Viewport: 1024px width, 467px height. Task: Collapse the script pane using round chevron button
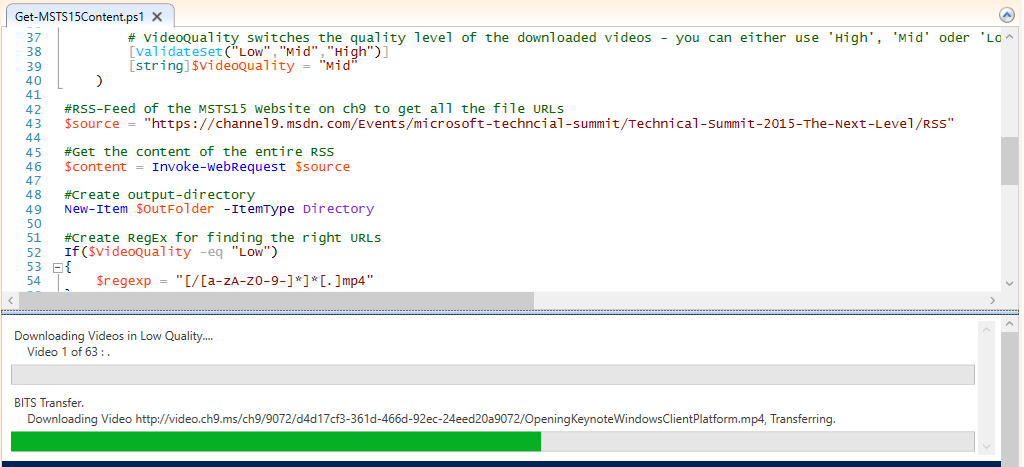click(1007, 15)
